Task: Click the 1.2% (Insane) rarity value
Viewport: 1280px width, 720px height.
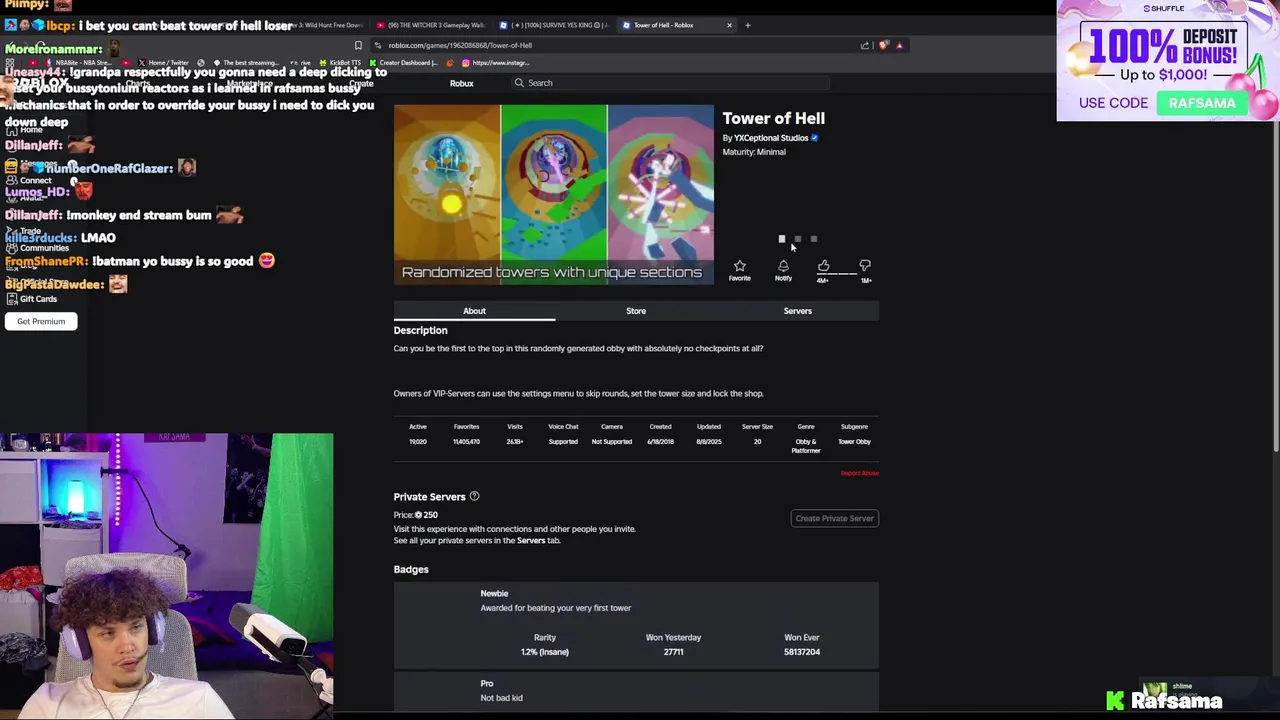Action: click(x=545, y=652)
